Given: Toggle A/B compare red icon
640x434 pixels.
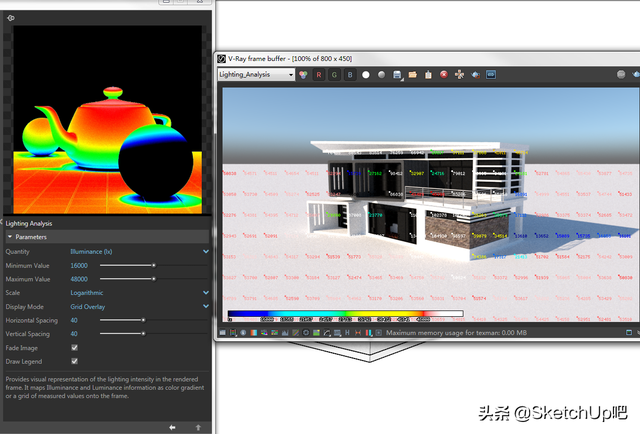Looking at the screenshot, I should point(358,333).
